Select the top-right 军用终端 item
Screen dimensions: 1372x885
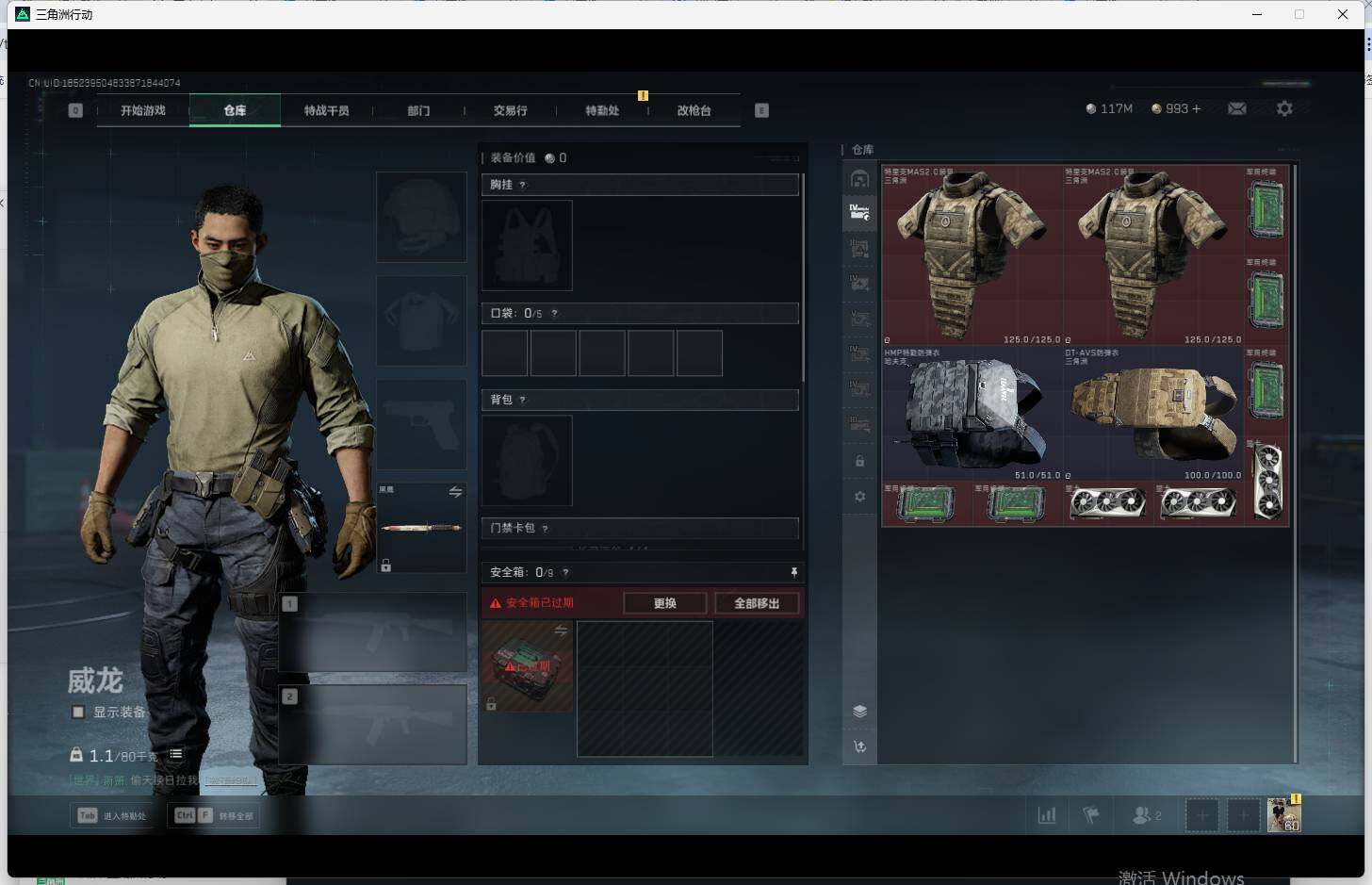(1266, 210)
